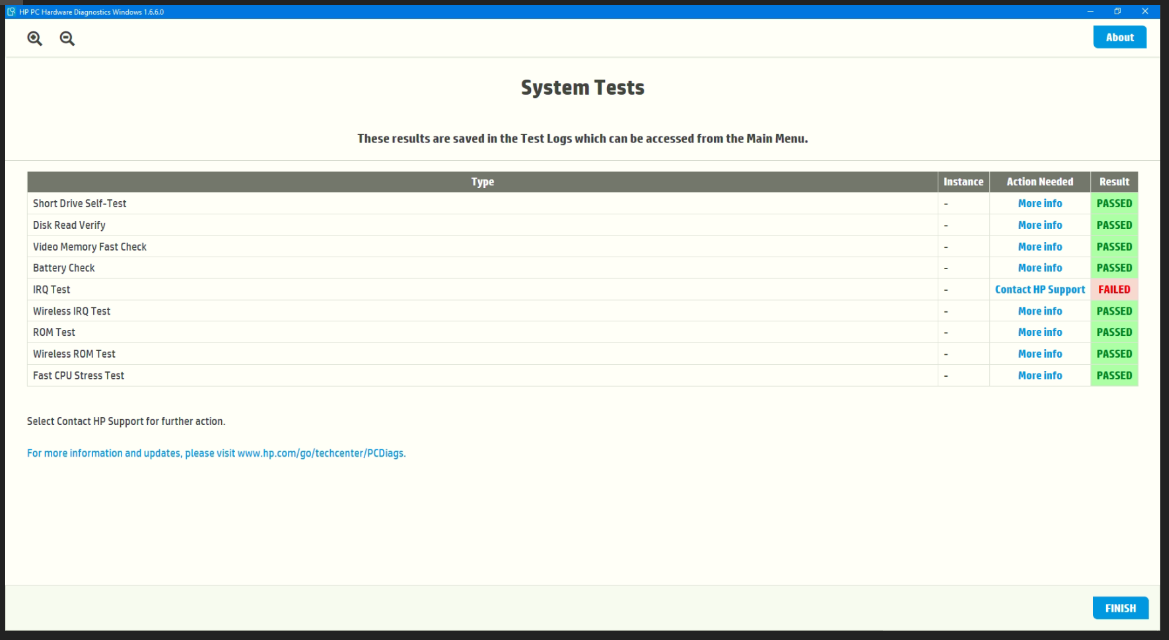1169x640 pixels.
Task: Open the About dialog
Action: tap(1120, 37)
